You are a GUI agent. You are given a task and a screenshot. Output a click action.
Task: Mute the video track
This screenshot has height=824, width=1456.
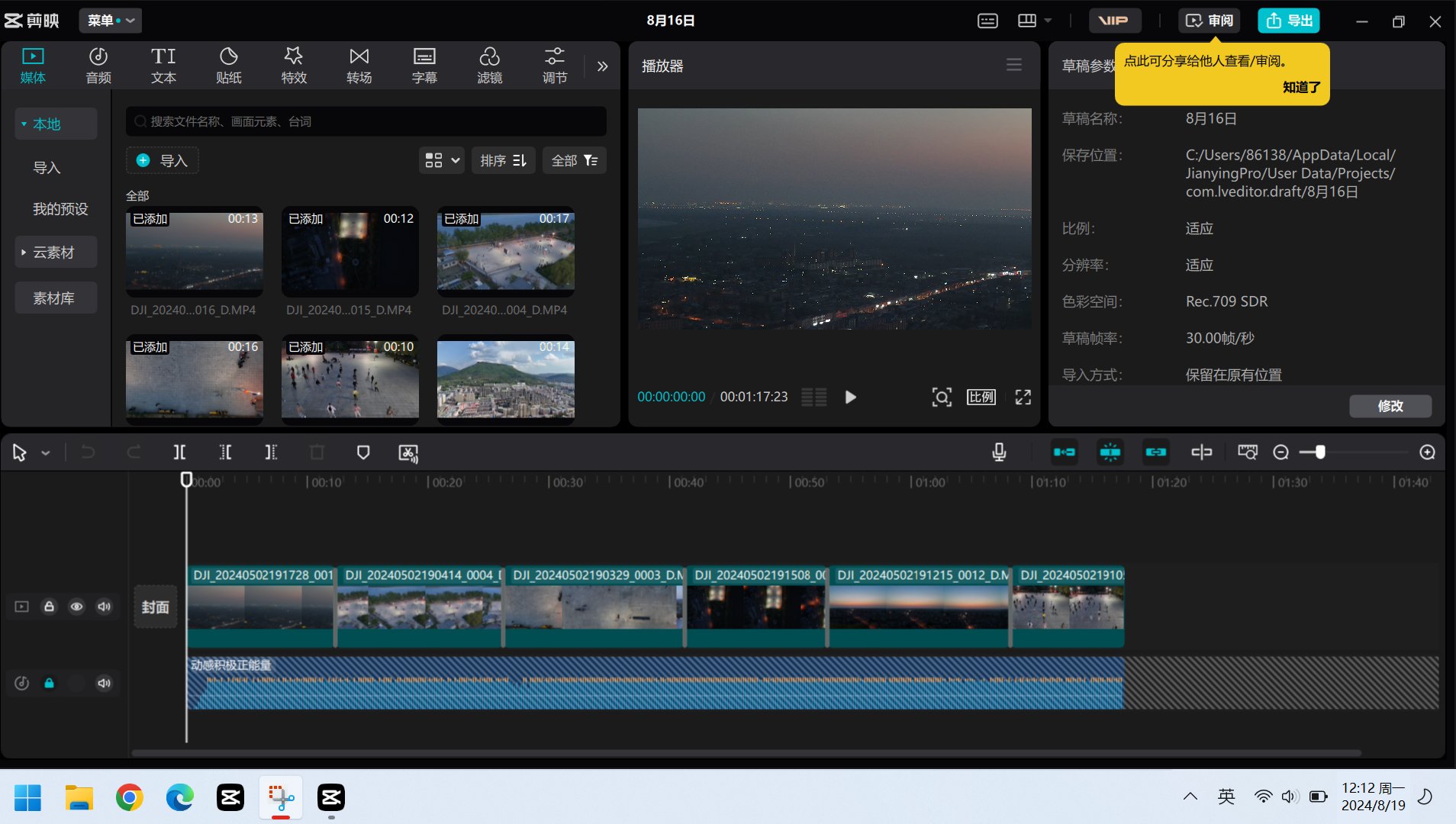point(105,607)
